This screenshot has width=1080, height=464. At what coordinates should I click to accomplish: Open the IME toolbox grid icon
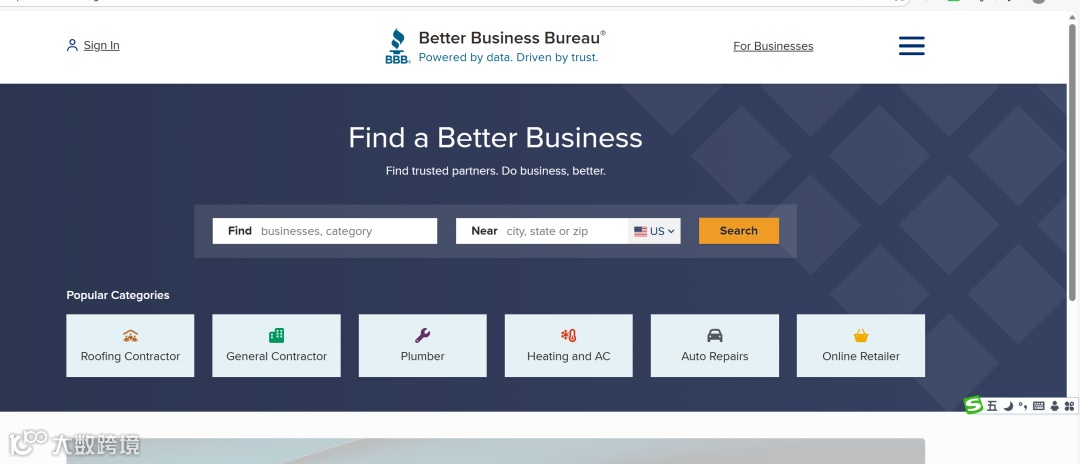coord(1069,406)
